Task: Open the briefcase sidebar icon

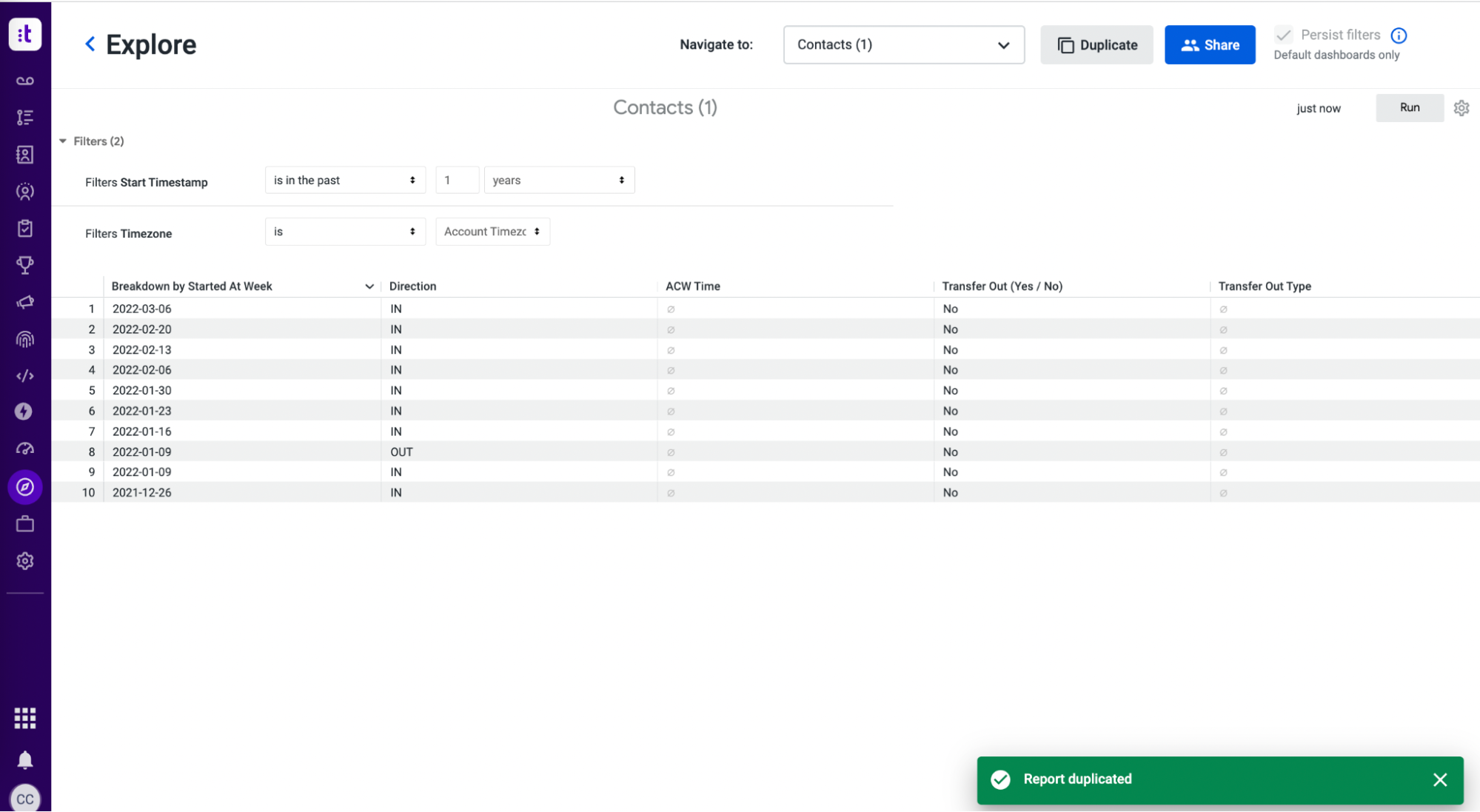Action: point(25,524)
